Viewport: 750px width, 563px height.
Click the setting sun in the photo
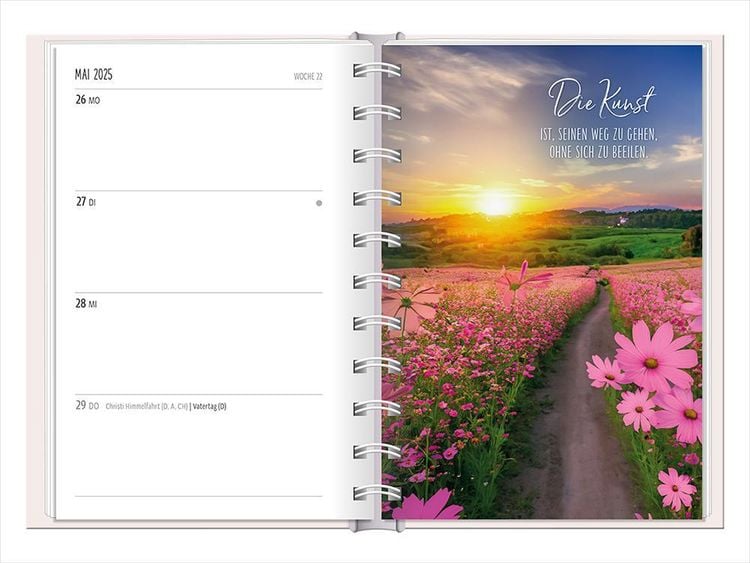[496, 203]
